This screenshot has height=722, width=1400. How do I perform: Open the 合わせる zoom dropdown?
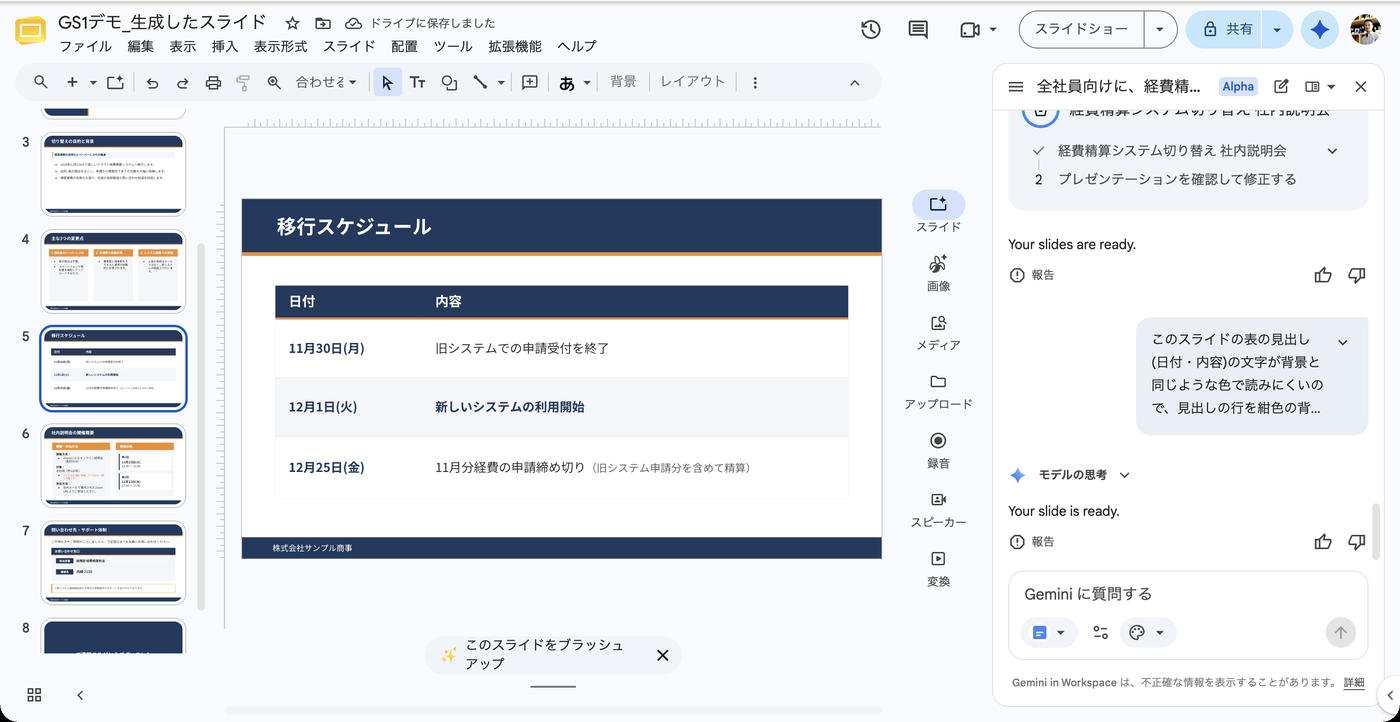[x=326, y=82]
